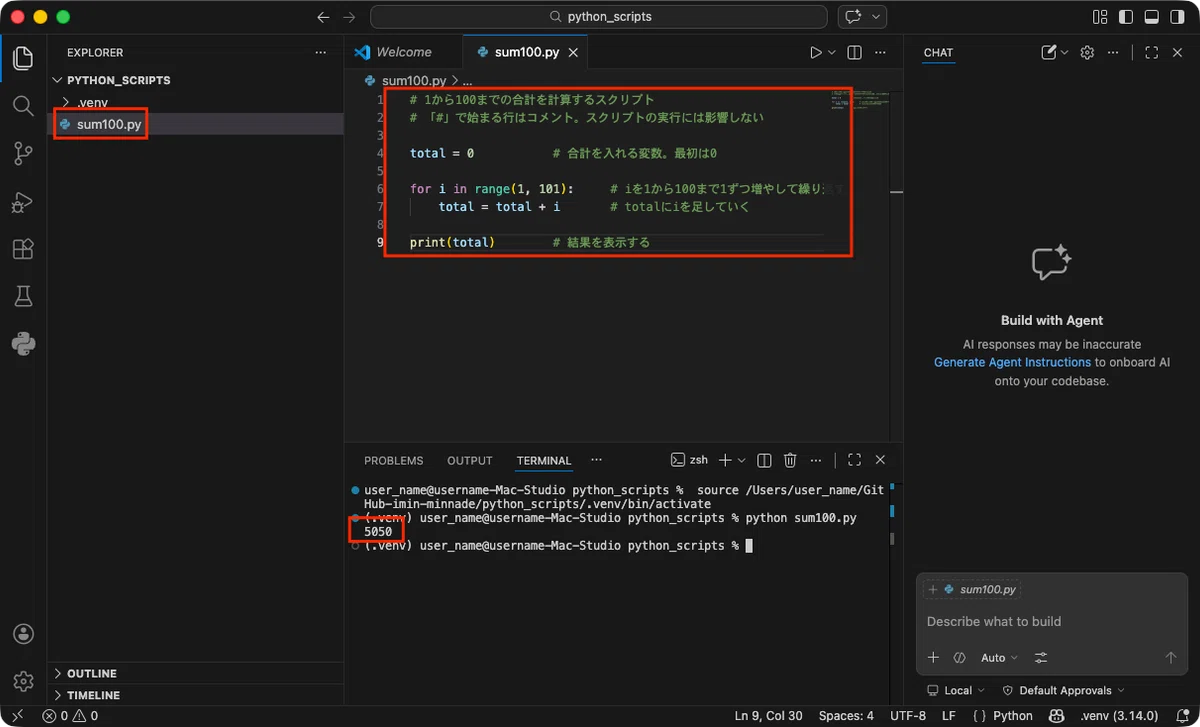Send the chat message arrow
This screenshot has height=727, width=1200.
[x=1171, y=658]
